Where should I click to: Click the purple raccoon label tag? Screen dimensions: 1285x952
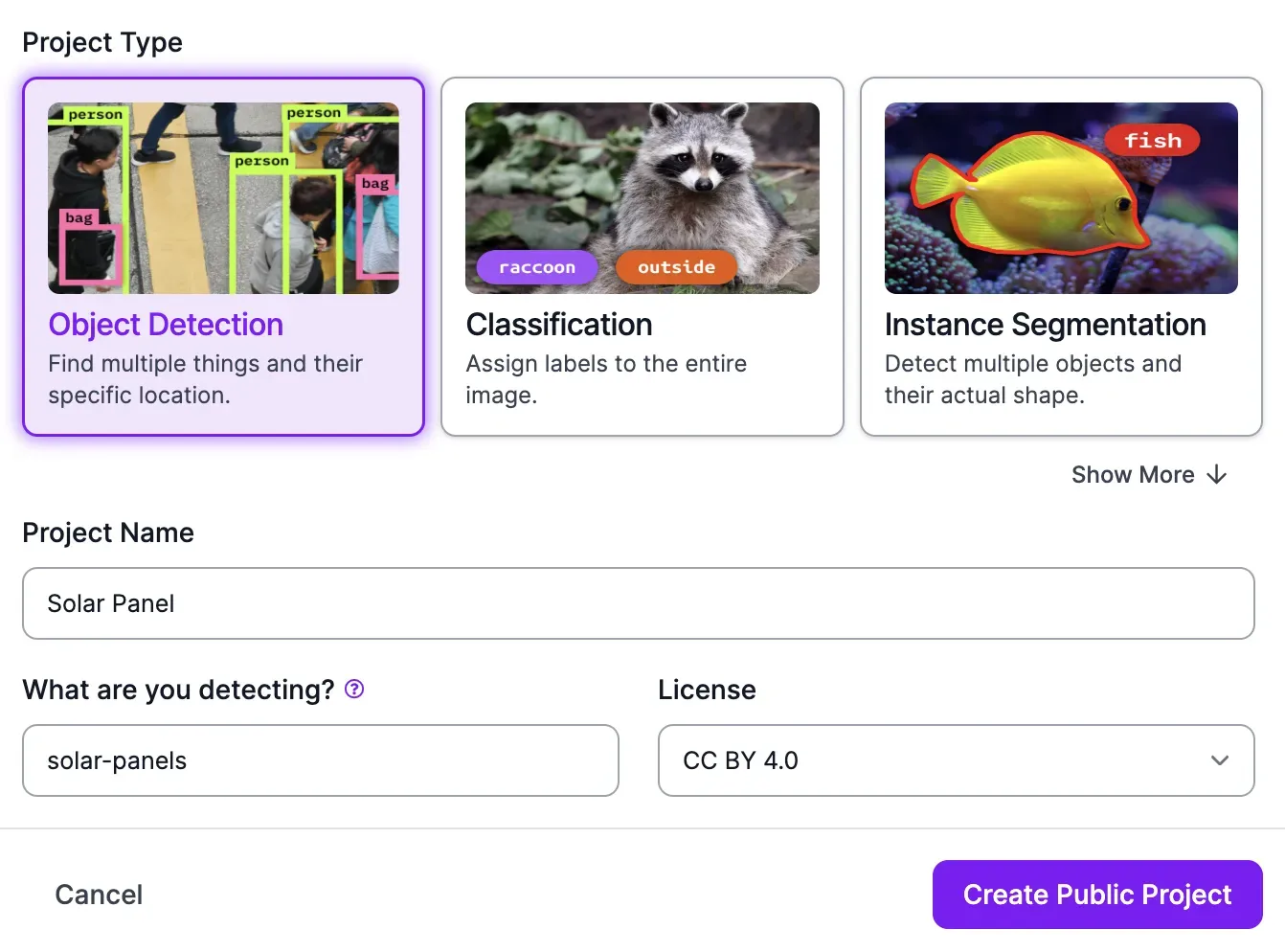coord(537,267)
